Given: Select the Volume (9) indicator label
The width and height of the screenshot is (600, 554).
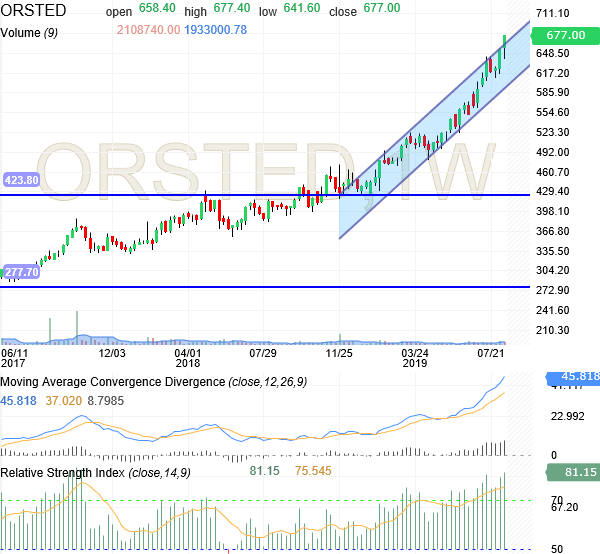Looking at the screenshot, I should 29,33.
